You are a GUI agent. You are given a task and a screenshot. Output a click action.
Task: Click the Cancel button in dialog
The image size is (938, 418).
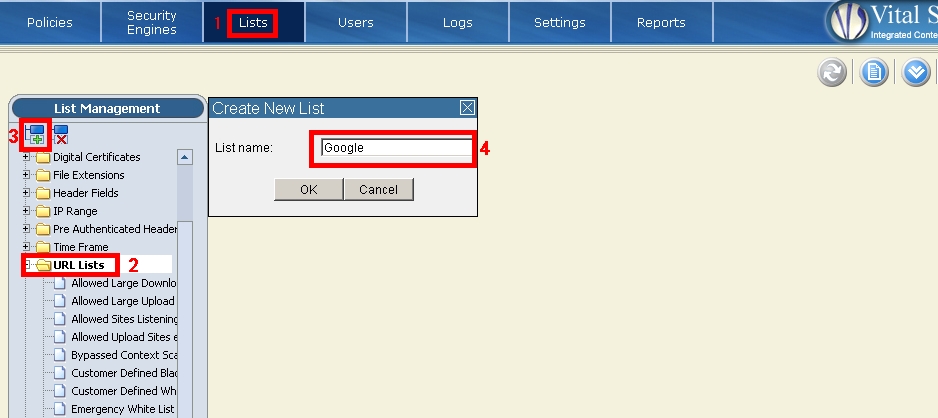[378, 190]
